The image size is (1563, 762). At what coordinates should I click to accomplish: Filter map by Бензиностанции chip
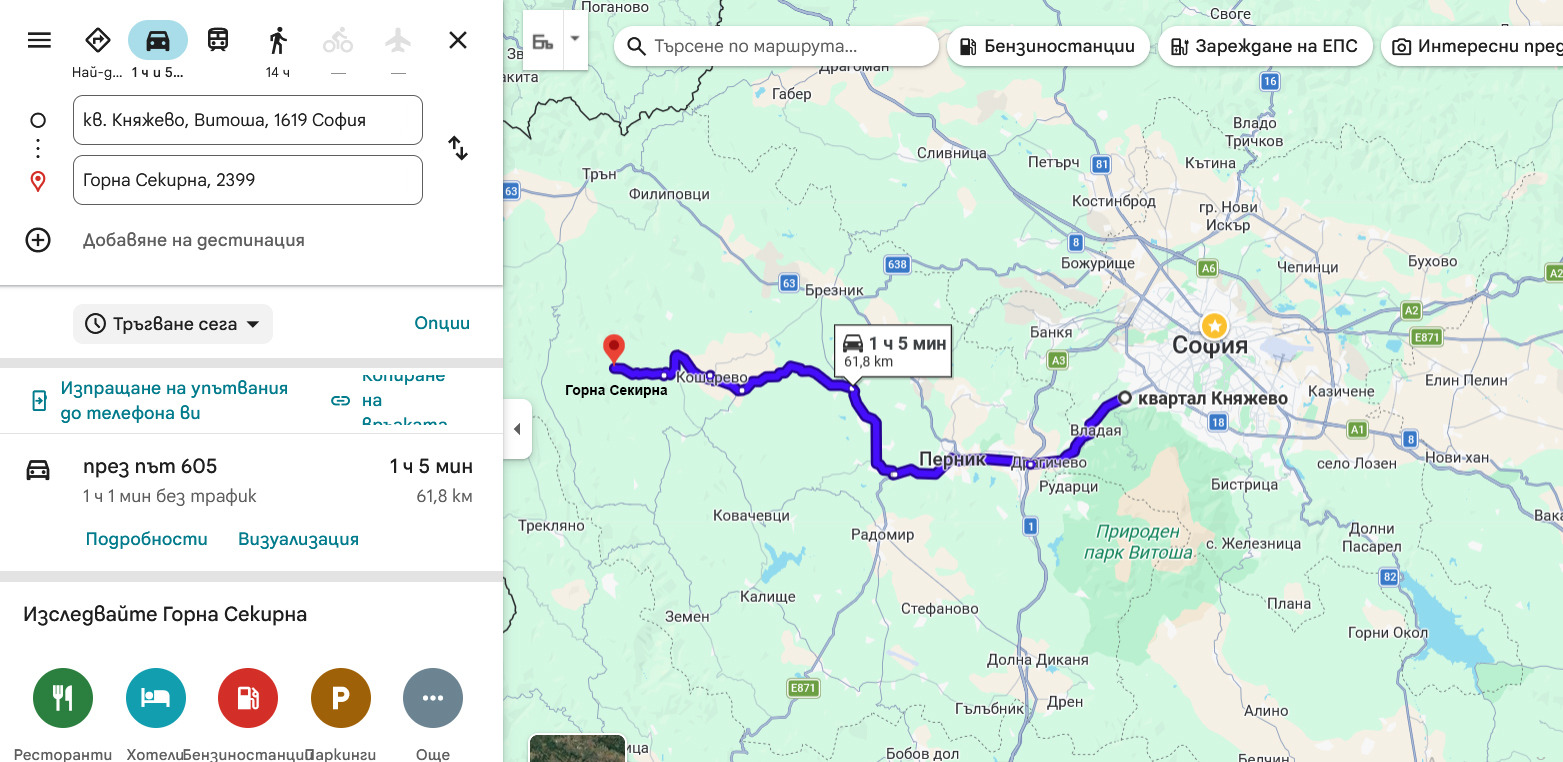[x=1047, y=46]
